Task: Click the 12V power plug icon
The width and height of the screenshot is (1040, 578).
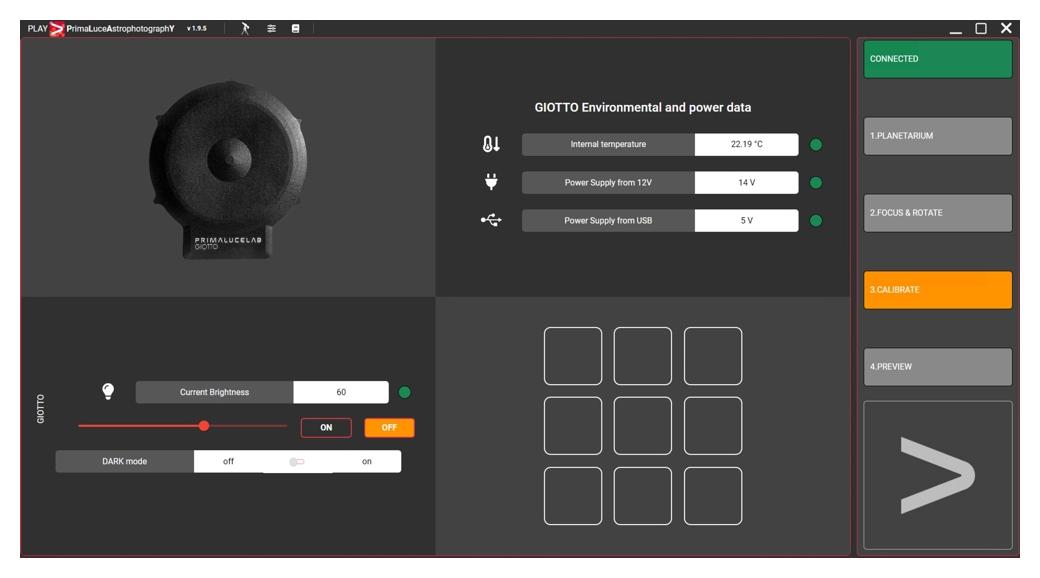Action: (x=491, y=182)
